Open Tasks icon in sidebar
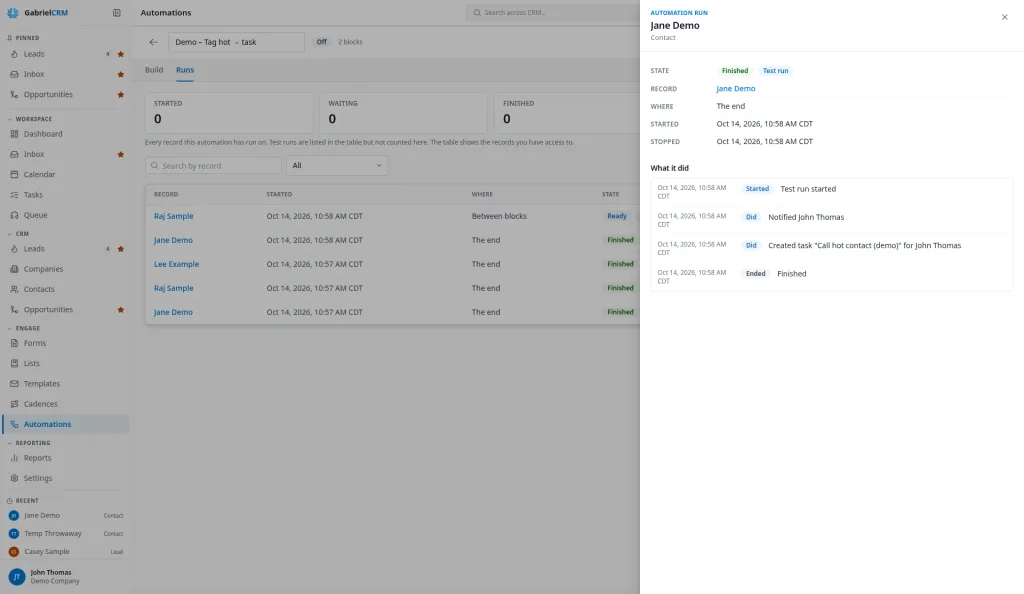Viewport: 1024px width, 594px height. point(14,195)
